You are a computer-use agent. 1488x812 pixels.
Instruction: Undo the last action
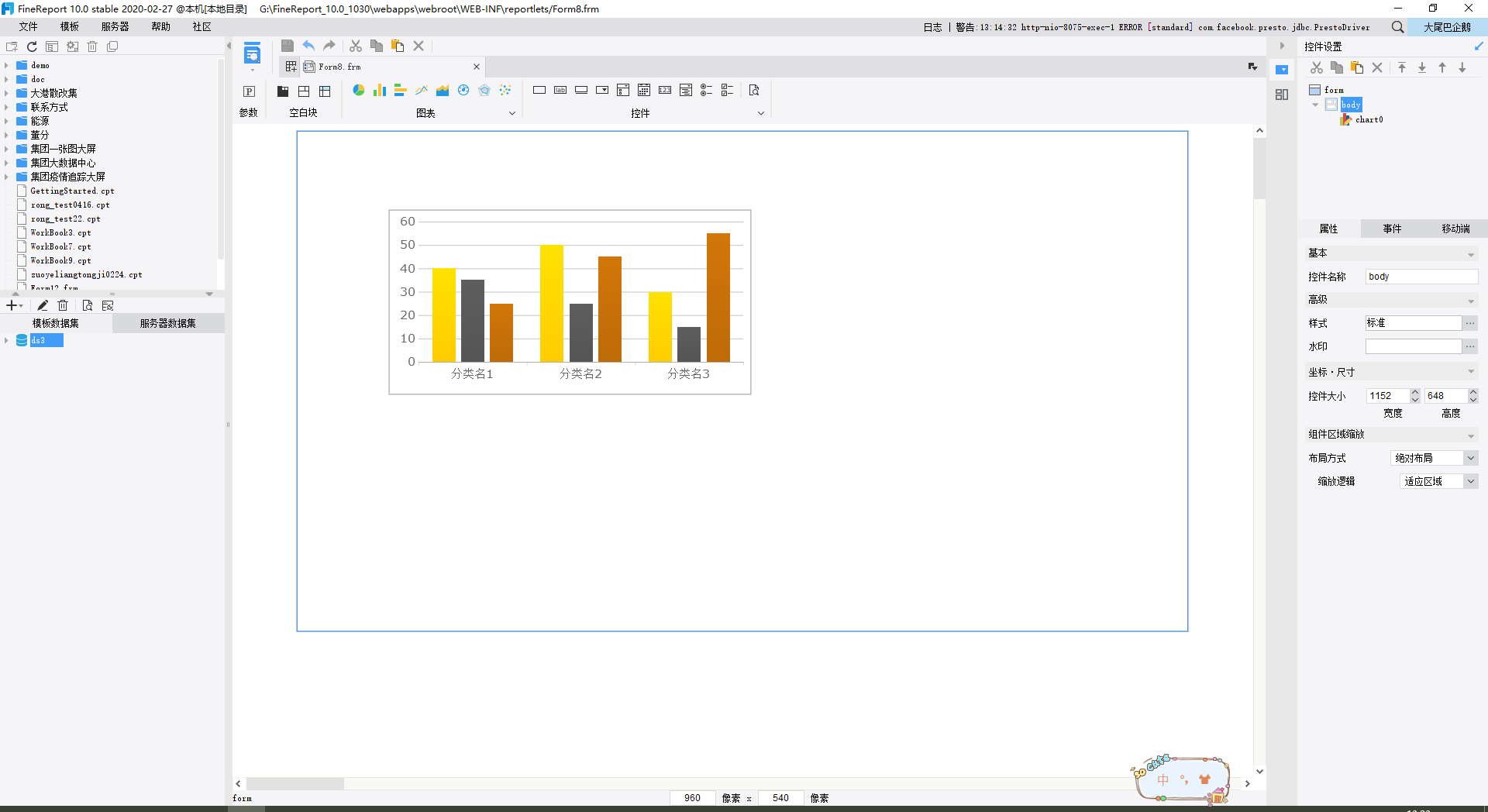pos(308,46)
